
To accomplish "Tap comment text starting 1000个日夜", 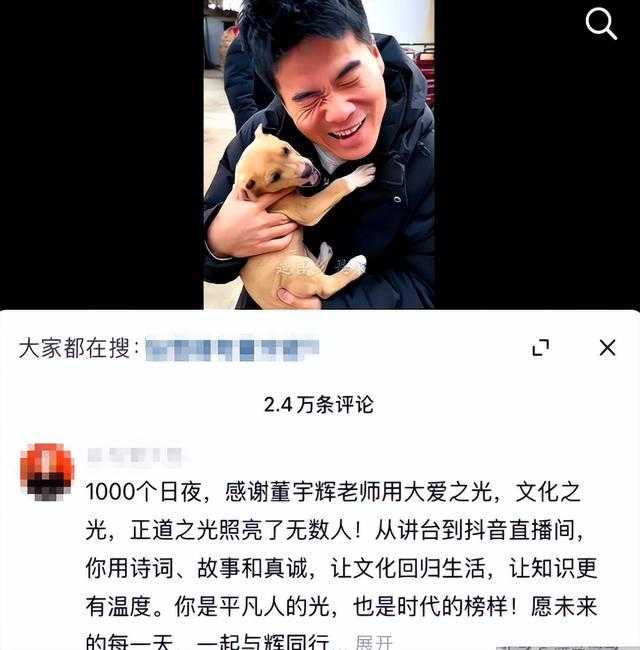I will [333, 492].
